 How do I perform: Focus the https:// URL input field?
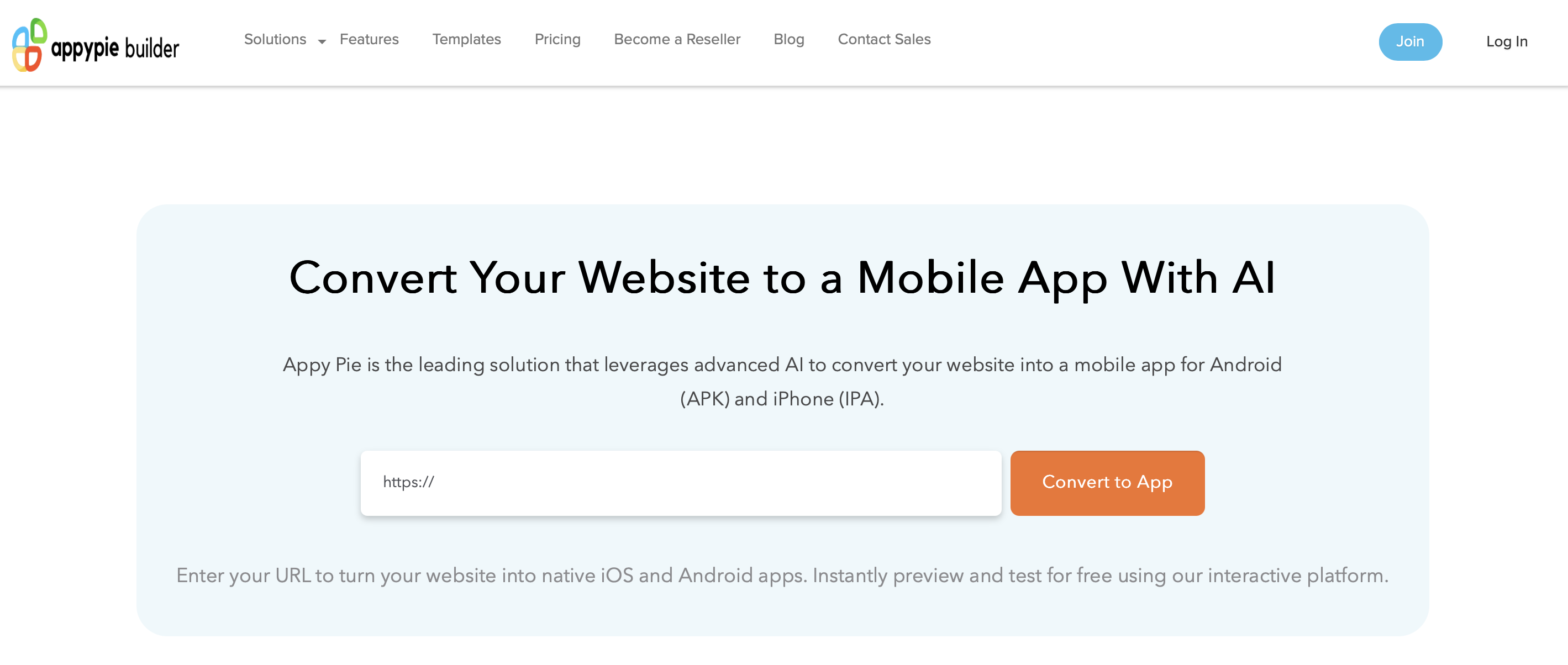[681, 483]
